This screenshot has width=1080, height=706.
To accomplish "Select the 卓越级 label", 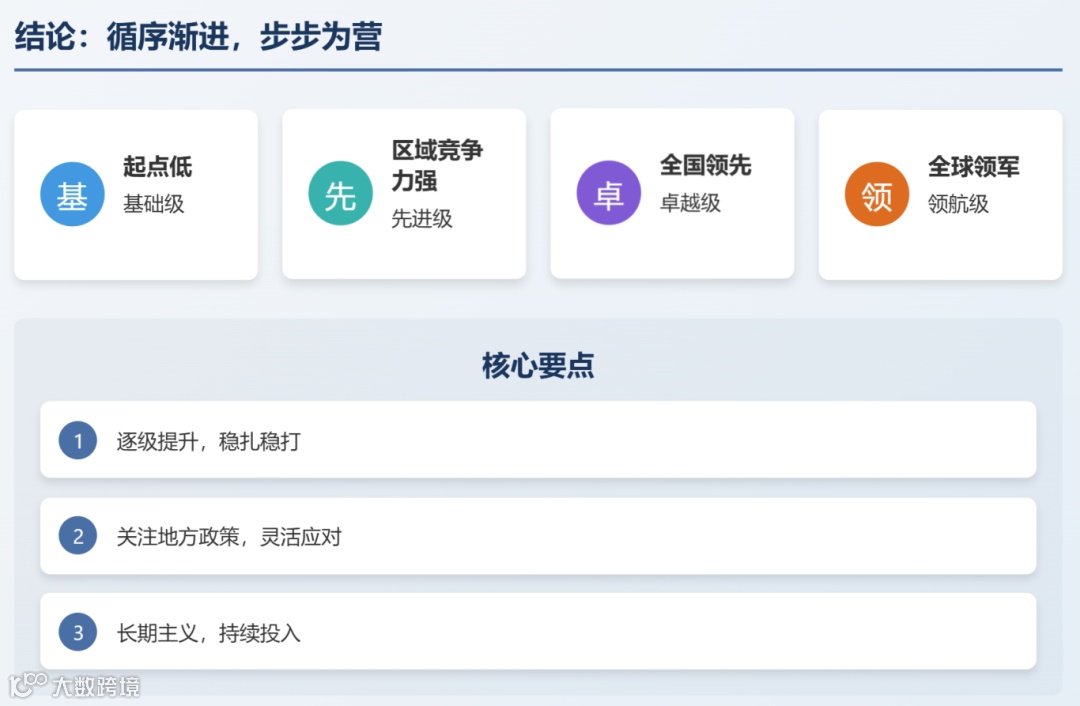I will point(690,203).
